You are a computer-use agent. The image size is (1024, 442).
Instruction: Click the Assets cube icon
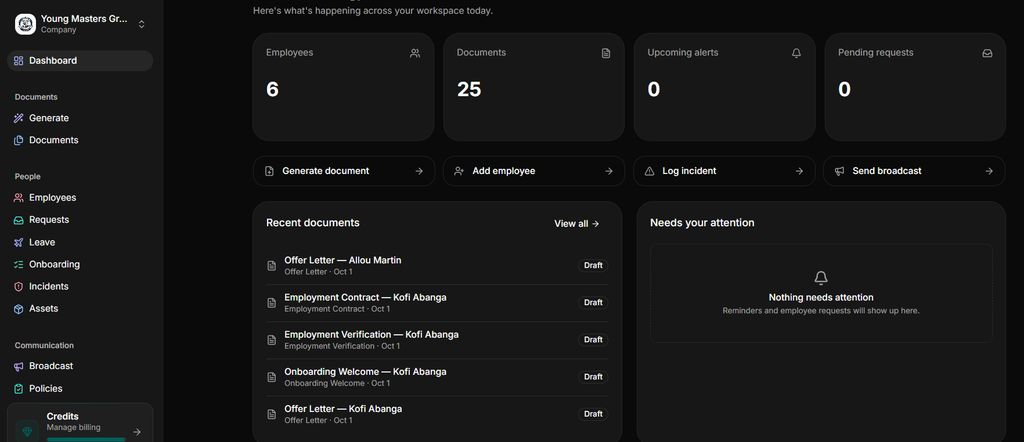pos(18,309)
